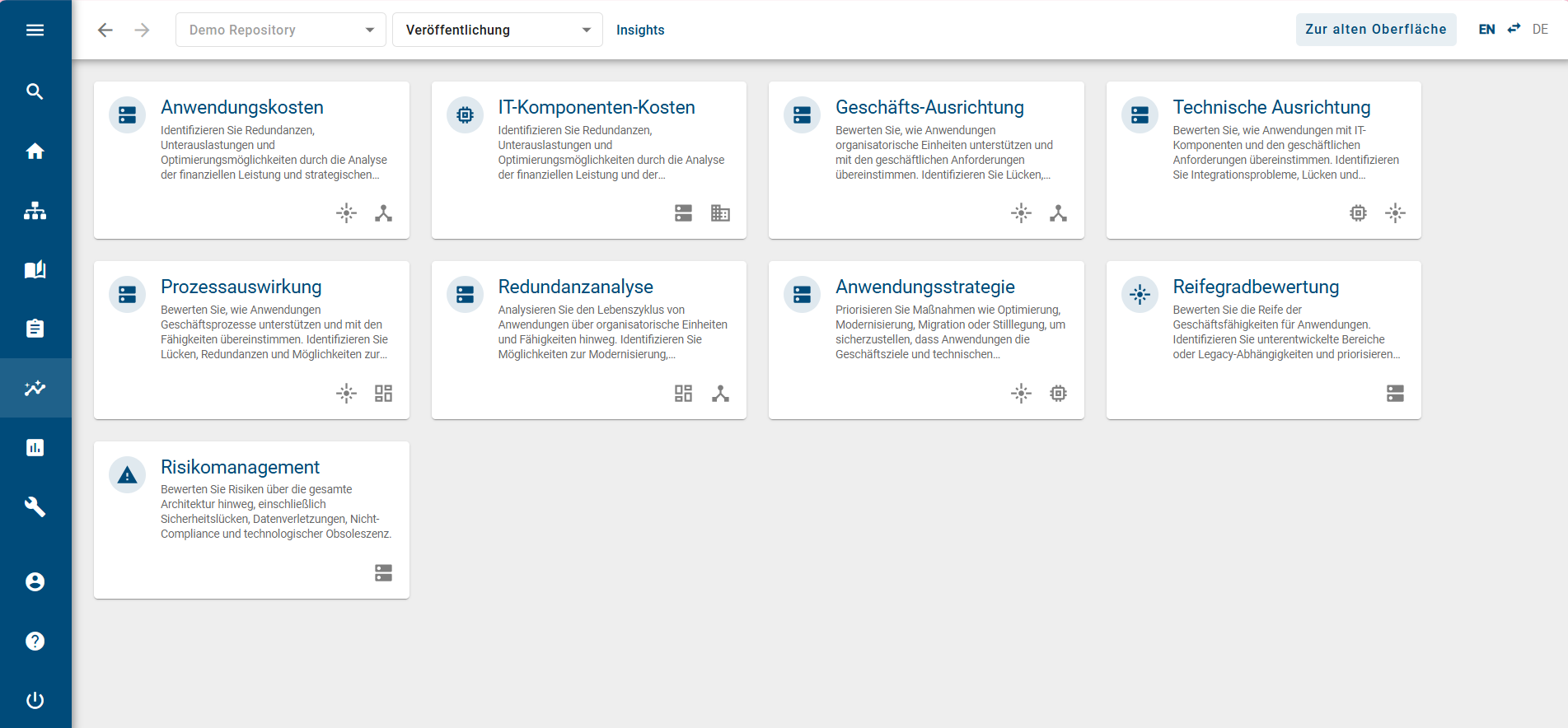Open the Redundanzanalyse card title
Image resolution: width=1568 pixels, height=728 pixels.
tap(575, 287)
